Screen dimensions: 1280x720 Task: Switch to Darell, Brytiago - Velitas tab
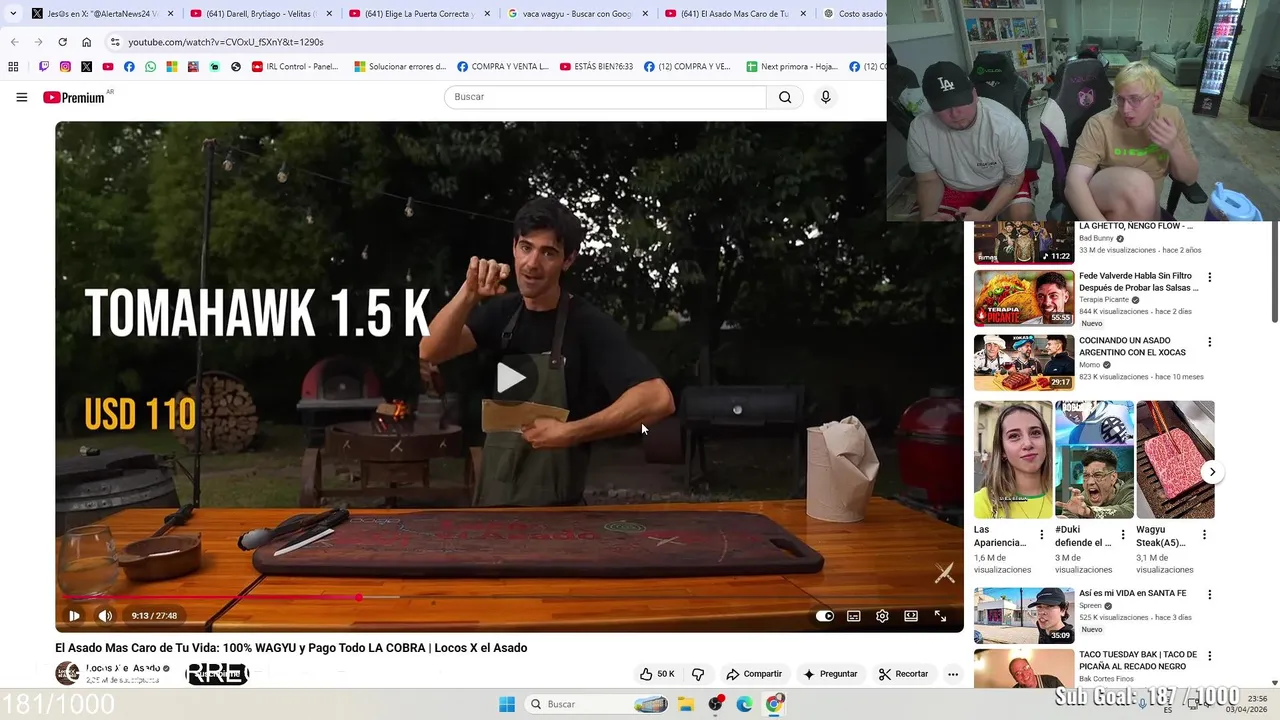click(260, 14)
